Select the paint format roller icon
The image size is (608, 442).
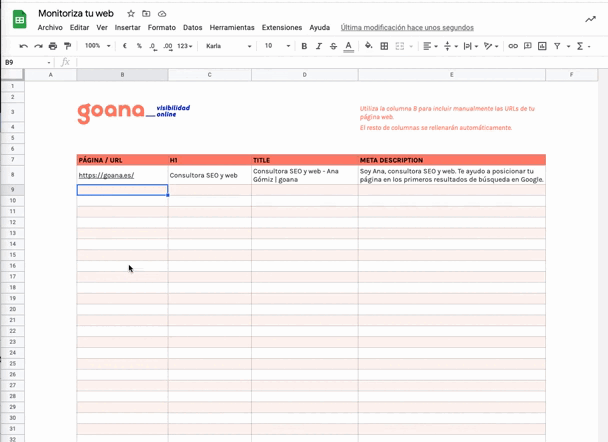pos(67,46)
